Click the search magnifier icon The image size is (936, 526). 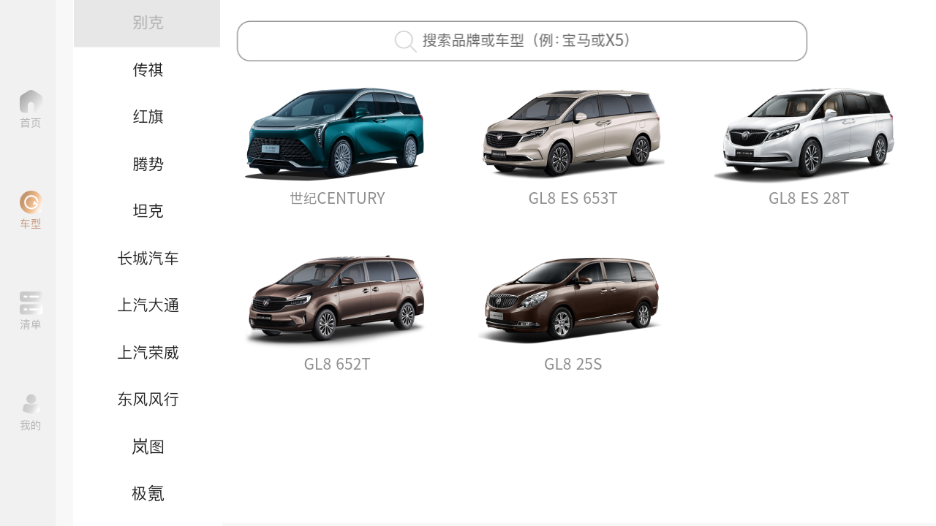405,41
